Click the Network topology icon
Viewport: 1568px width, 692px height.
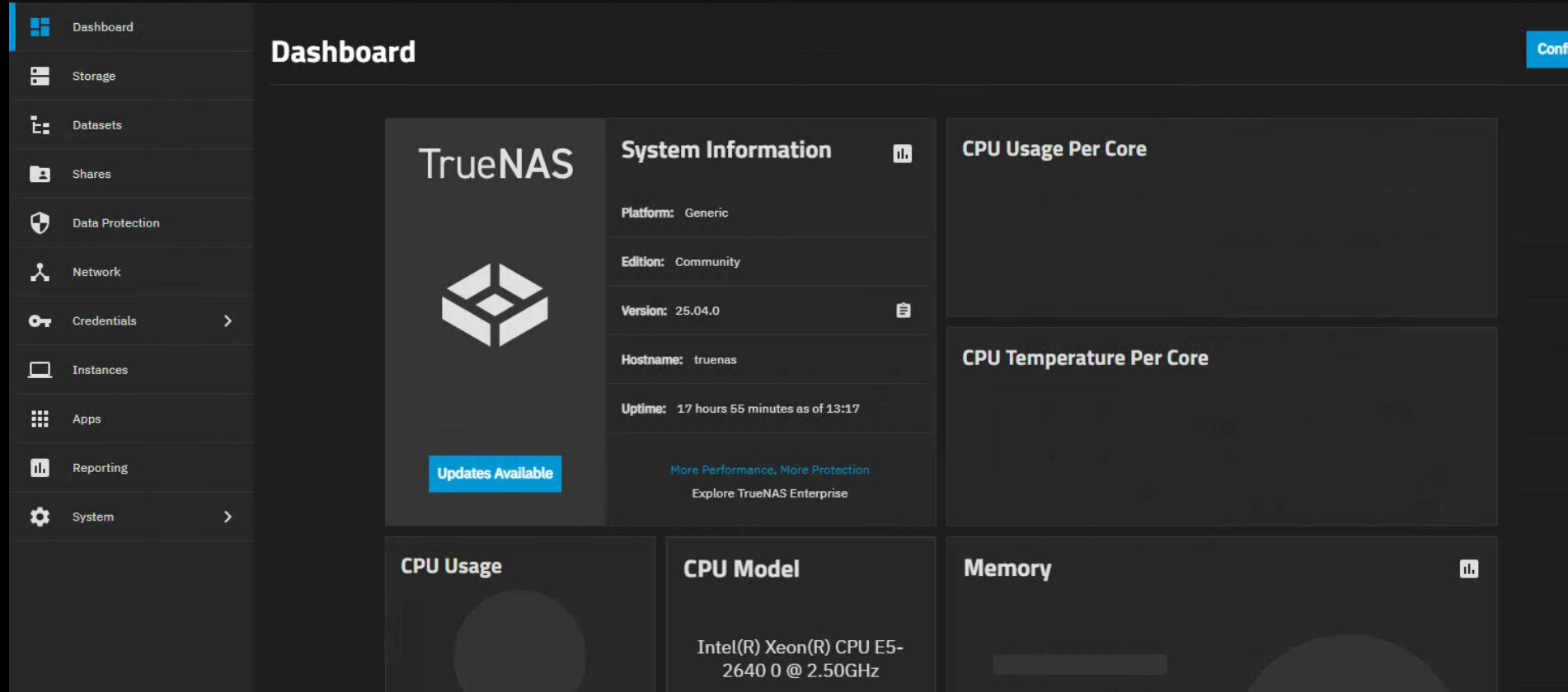(40, 272)
